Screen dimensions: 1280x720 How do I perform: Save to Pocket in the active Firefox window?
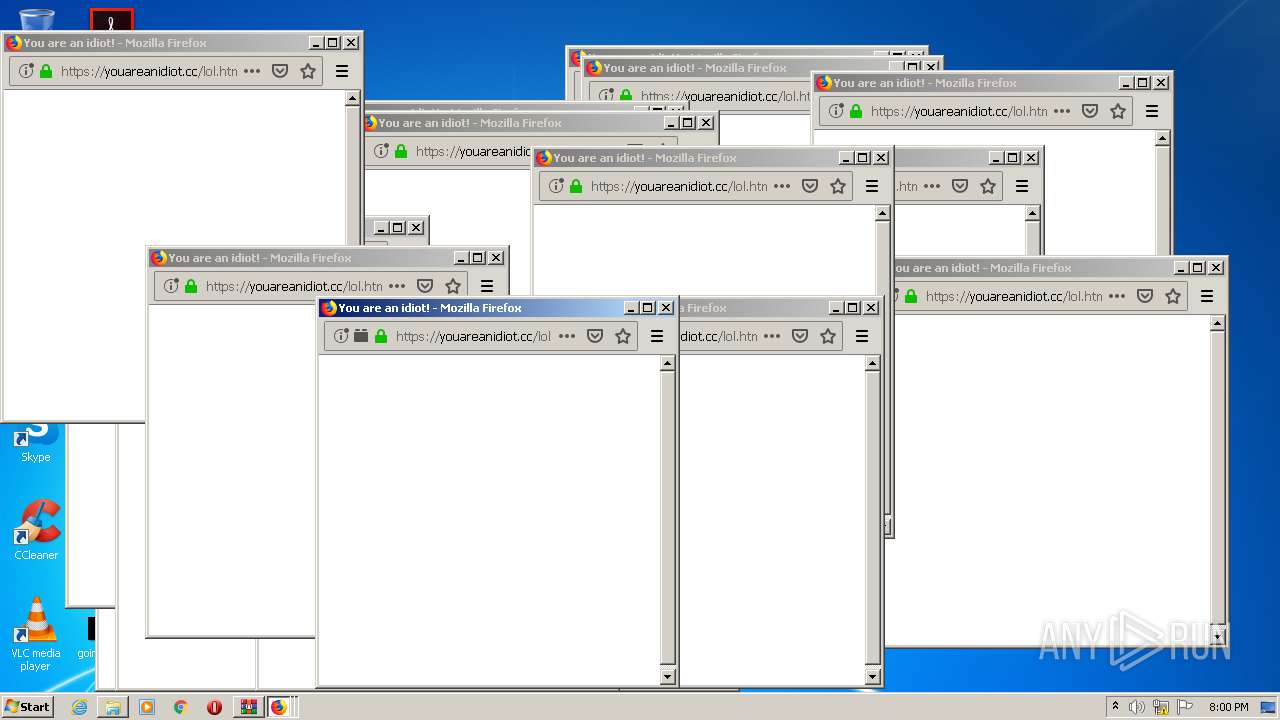(x=595, y=336)
